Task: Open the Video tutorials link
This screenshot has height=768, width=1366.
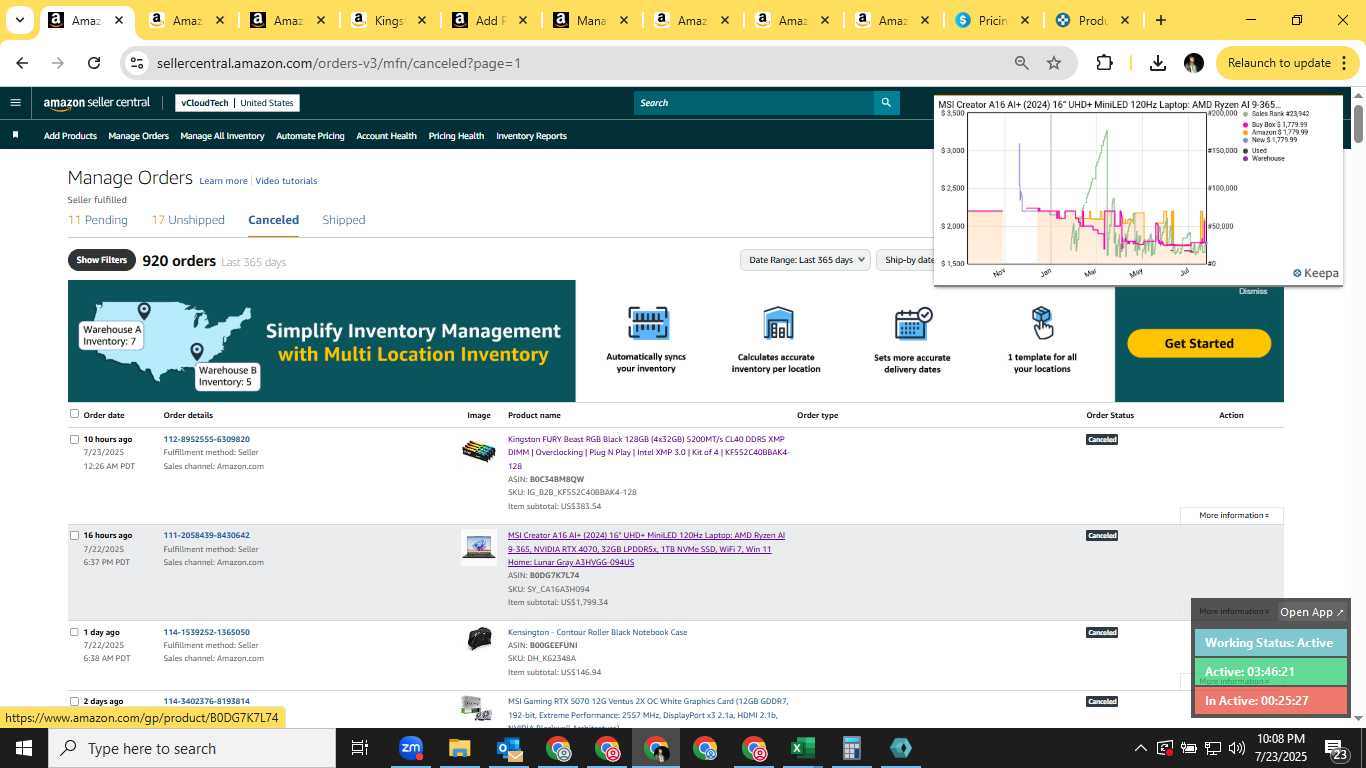Action: (x=286, y=181)
